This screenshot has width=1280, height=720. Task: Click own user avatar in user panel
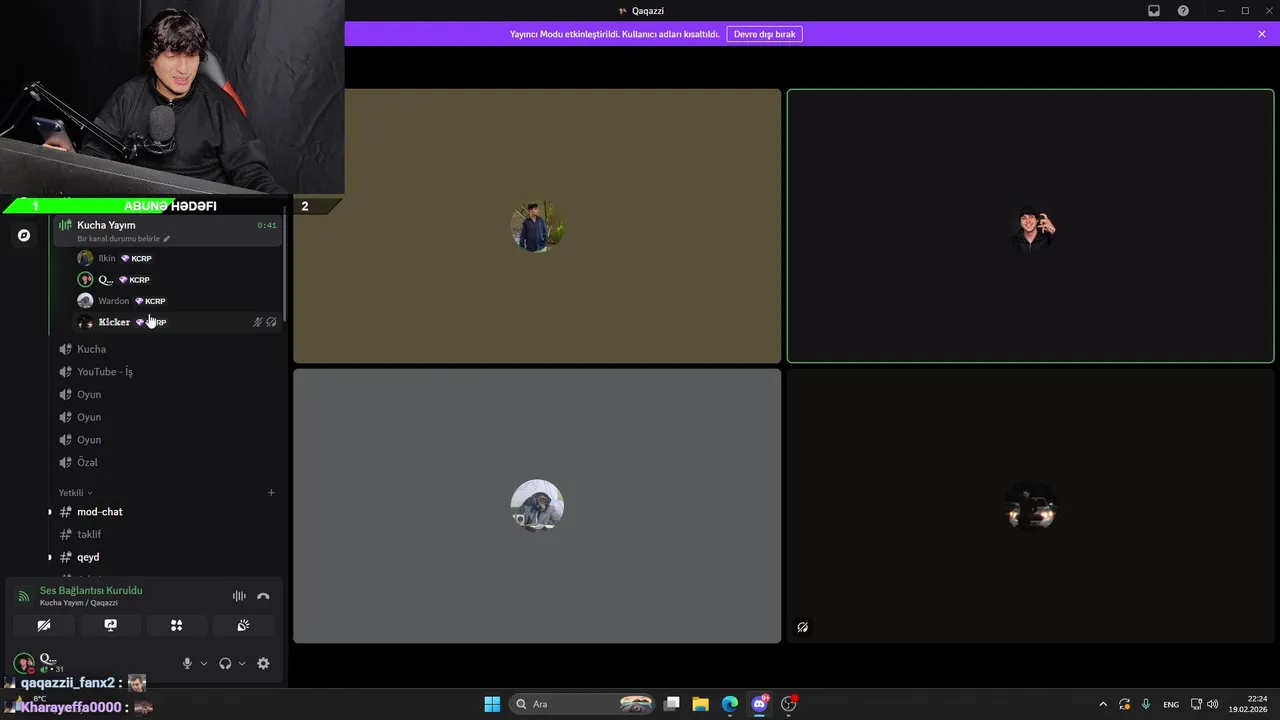click(x=24, y=663)
